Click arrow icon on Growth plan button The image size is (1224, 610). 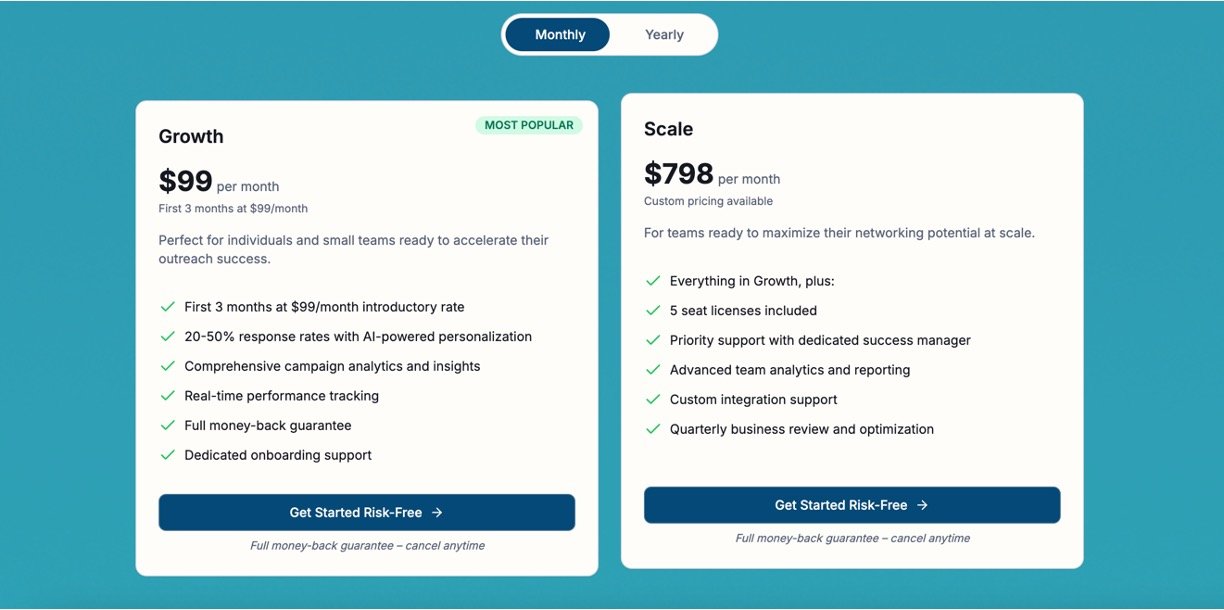coord(437,512)
